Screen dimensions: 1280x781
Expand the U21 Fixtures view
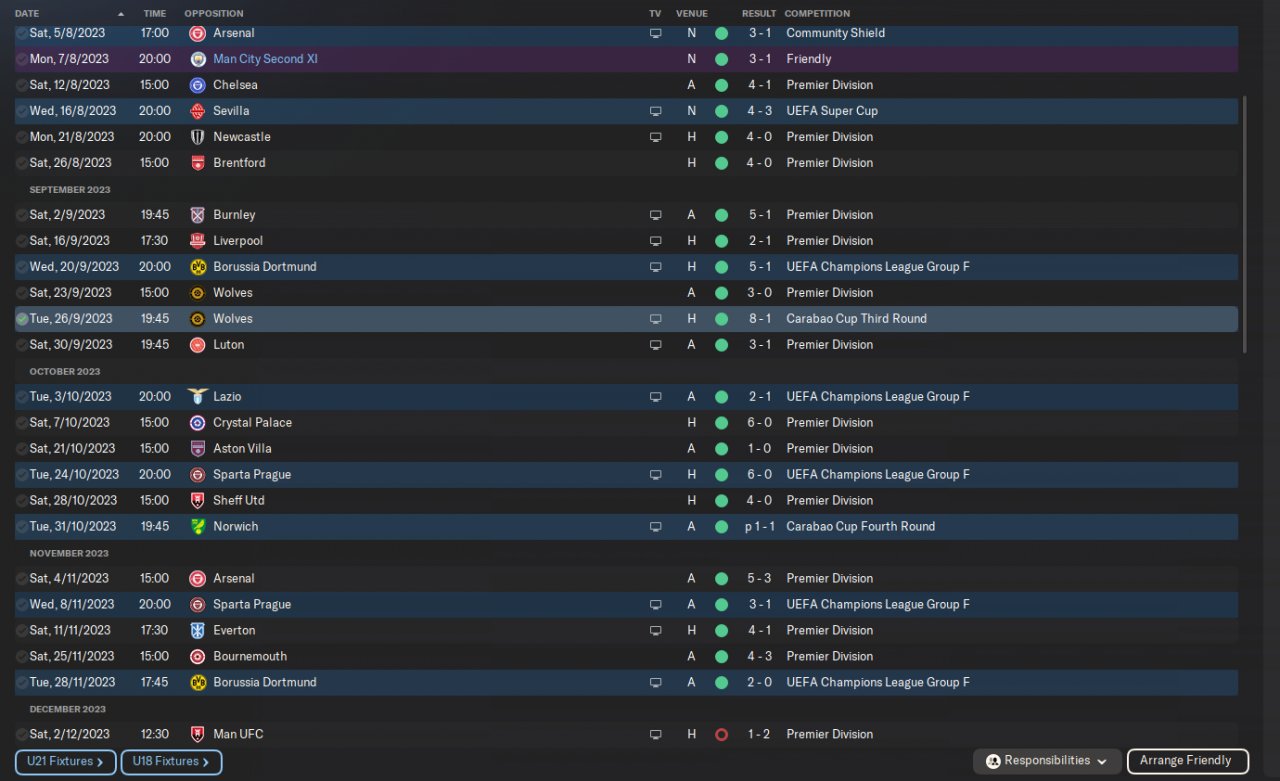tap(66, 762)
